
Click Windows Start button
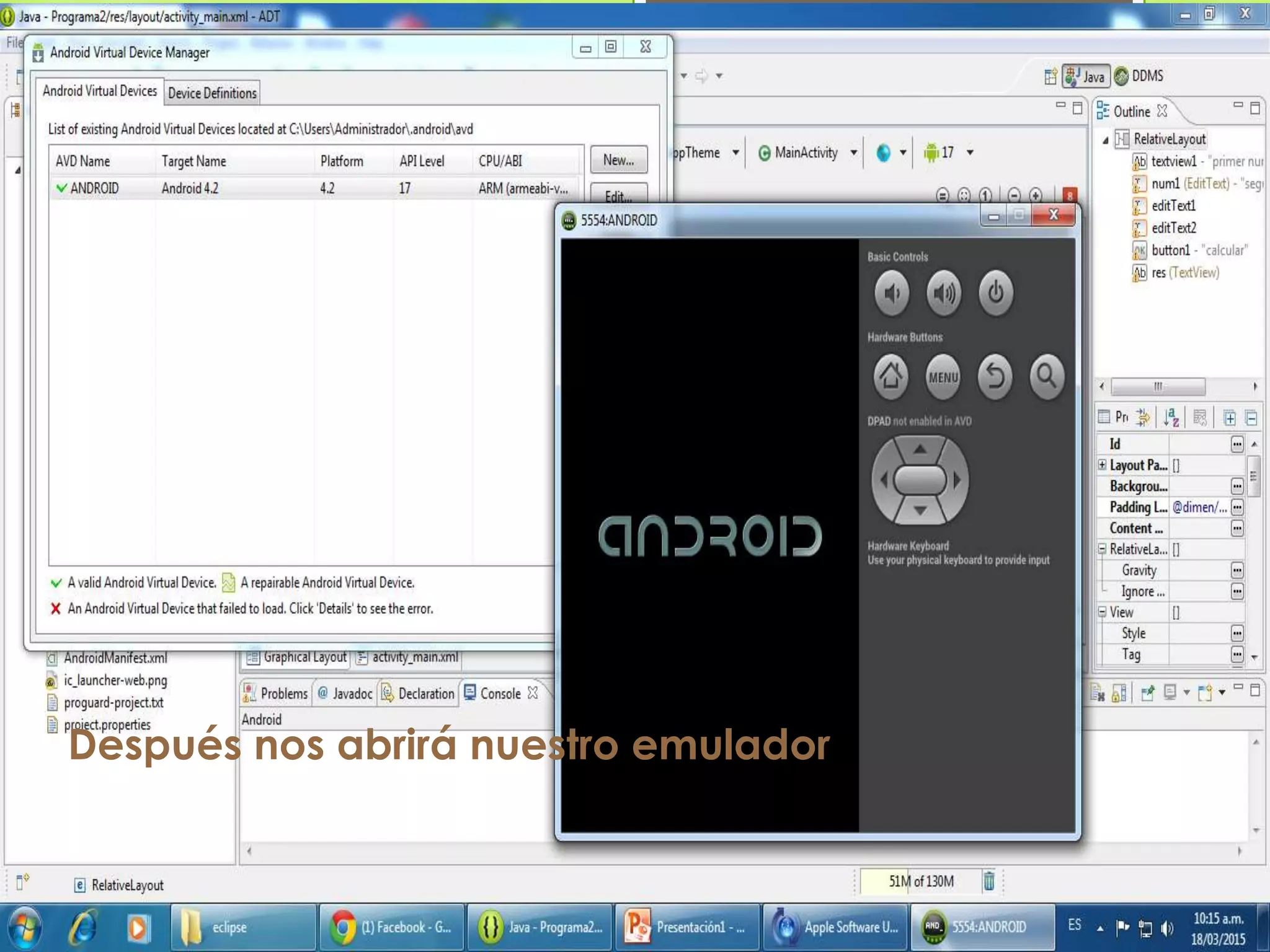[24, 928]
